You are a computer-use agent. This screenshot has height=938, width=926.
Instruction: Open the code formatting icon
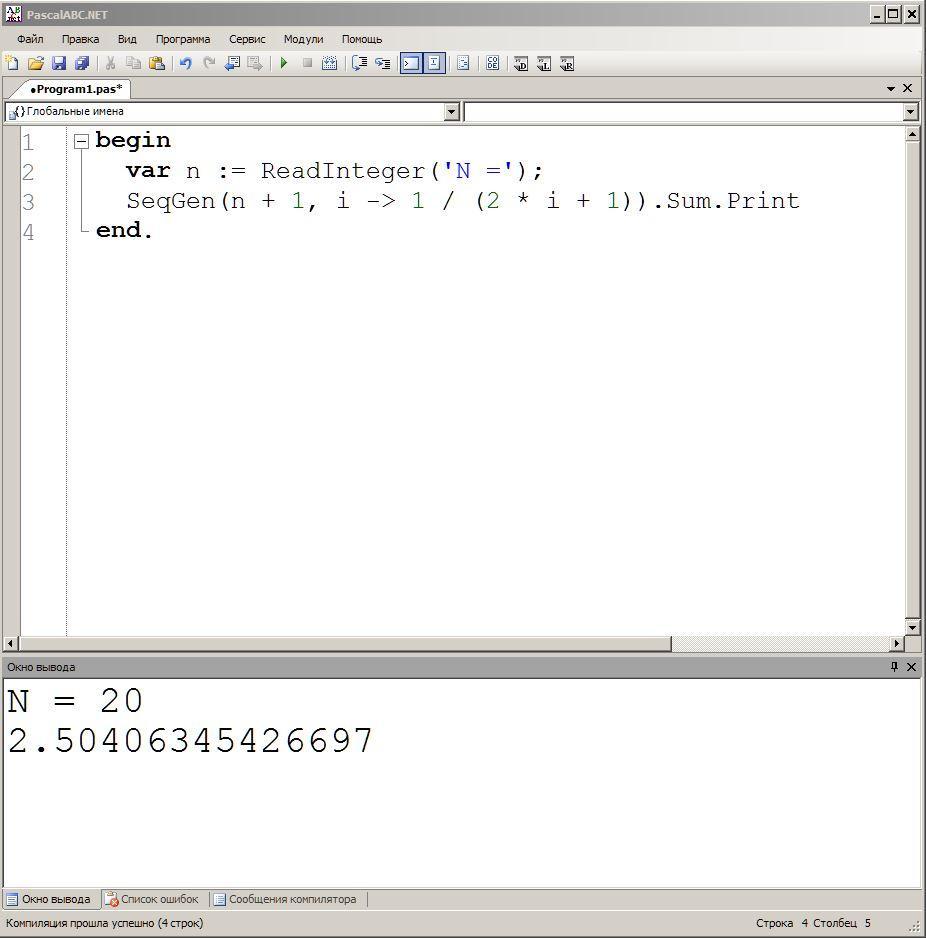(x=464, y=63)
